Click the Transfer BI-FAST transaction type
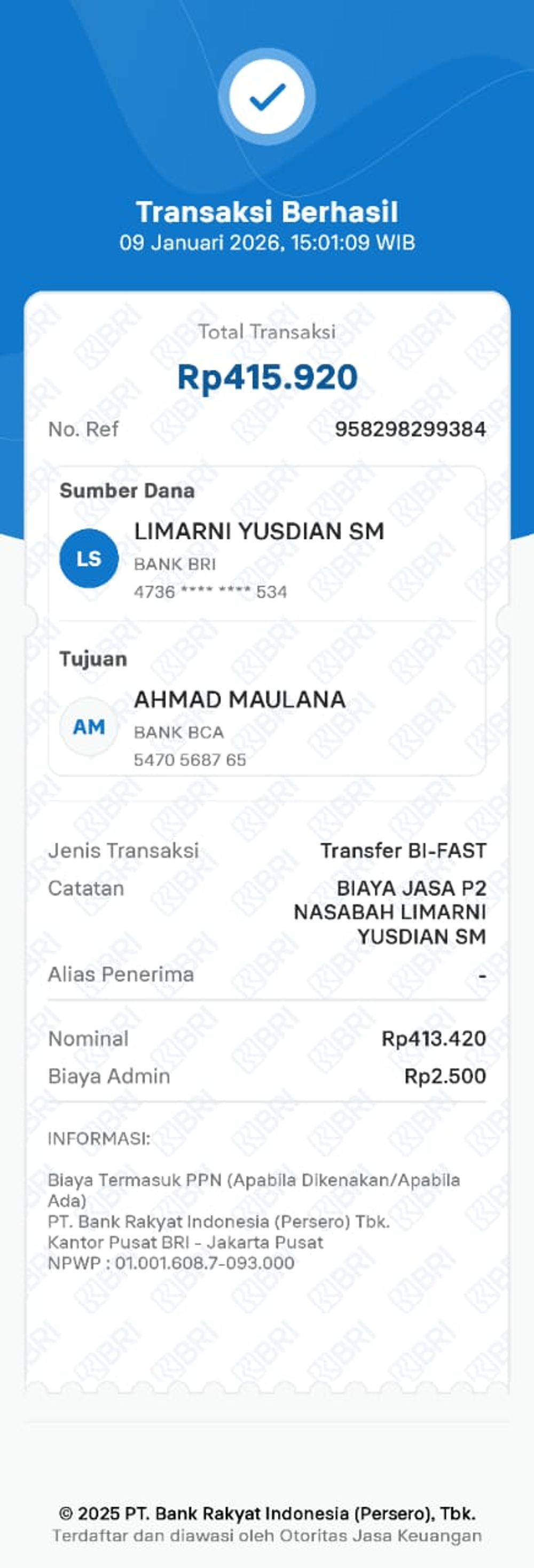This screenshot has height=1568, width=534. (x=403, y=850)
